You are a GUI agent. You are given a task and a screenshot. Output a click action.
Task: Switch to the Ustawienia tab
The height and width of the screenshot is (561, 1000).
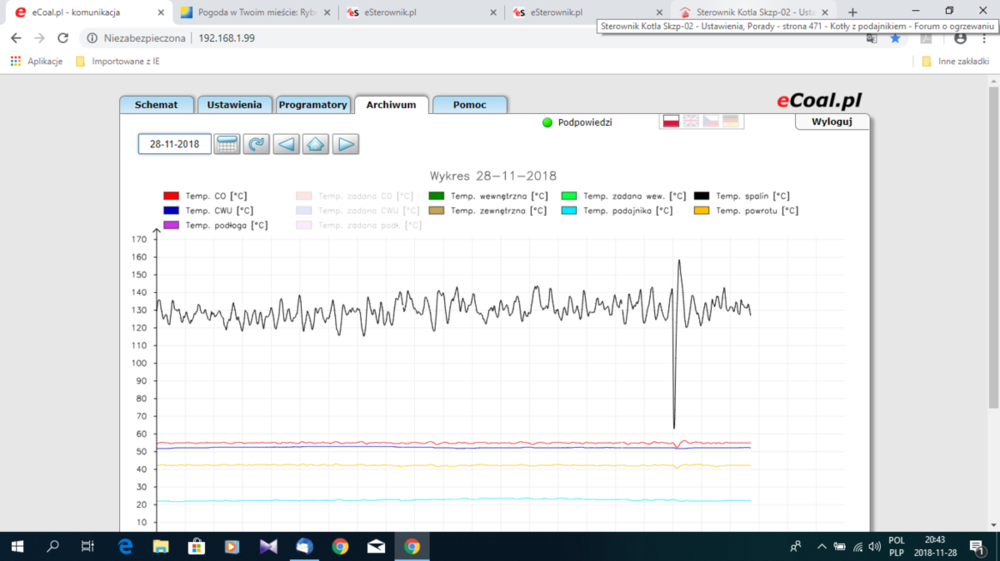[x=234, y=105]
